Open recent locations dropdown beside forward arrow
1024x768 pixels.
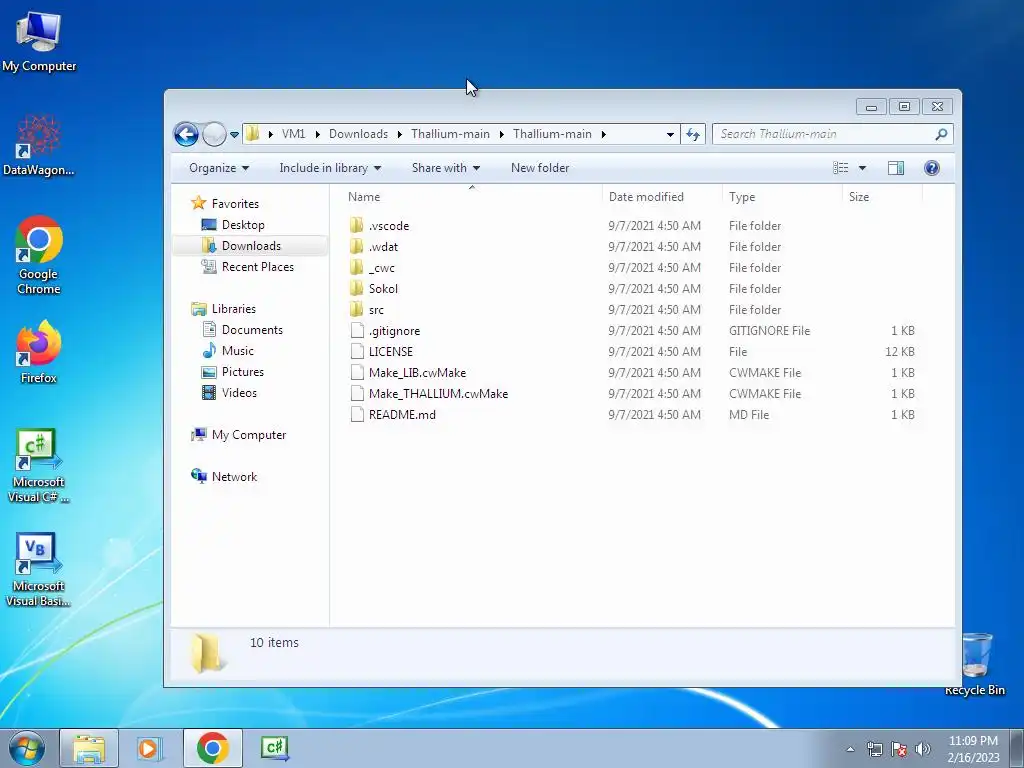coord(234,135)
